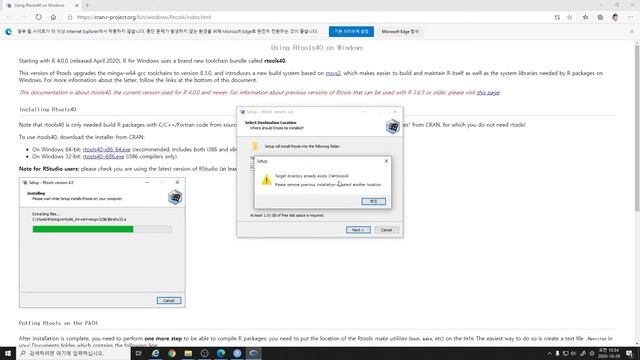The image size is (640, 360).
Task: Click Cancel in the Select Destination Location wizard
Action: (387, 230)
